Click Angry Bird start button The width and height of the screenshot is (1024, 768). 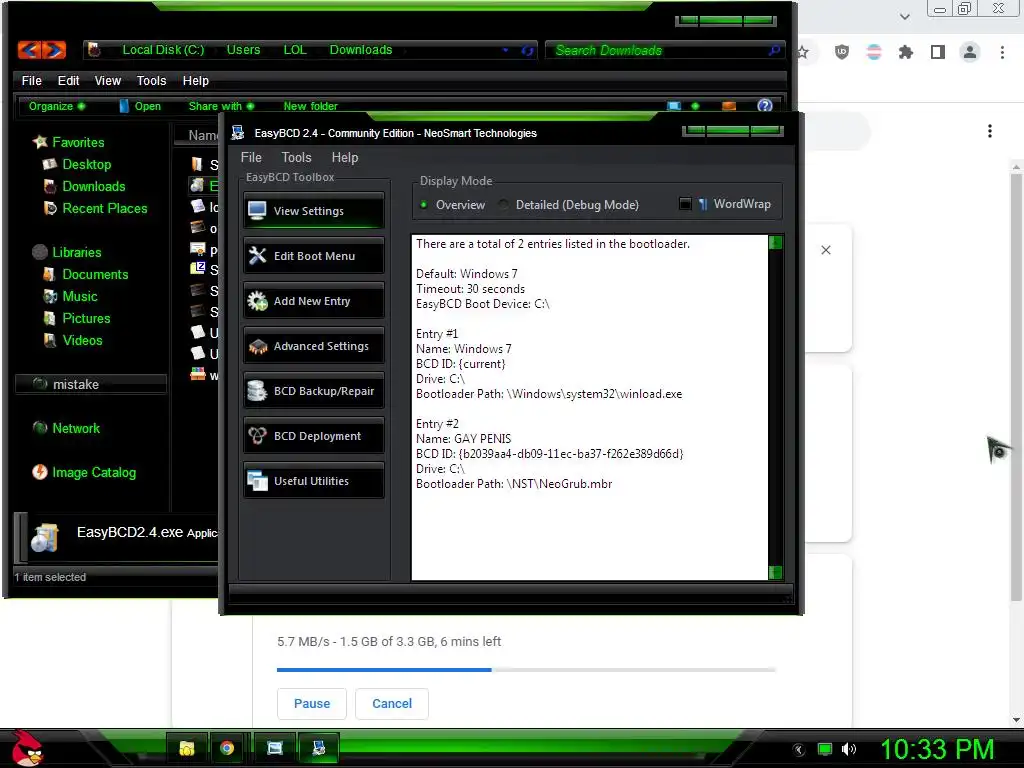pyautogui.click(x=26, y=748)
